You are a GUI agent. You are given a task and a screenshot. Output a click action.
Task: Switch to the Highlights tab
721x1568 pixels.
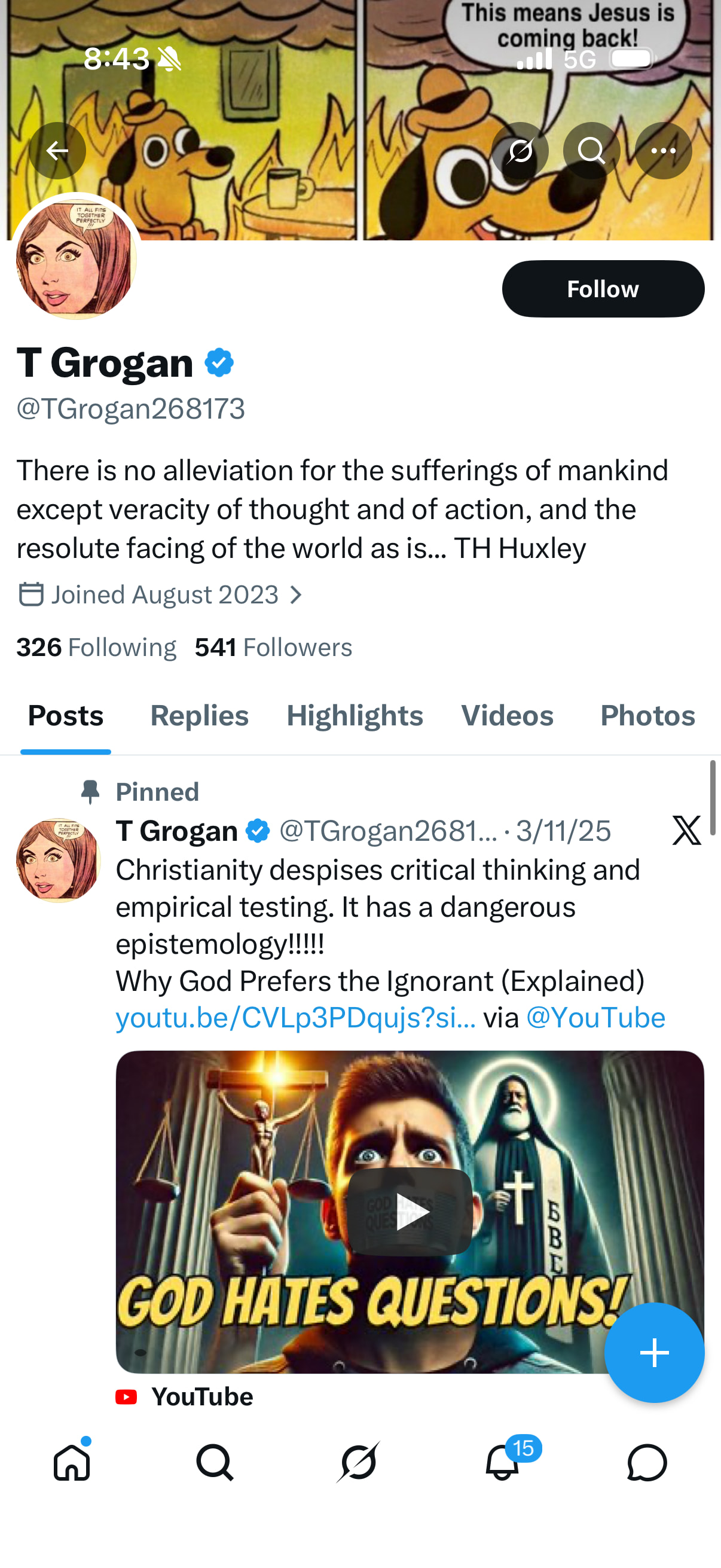pos(355,715)
